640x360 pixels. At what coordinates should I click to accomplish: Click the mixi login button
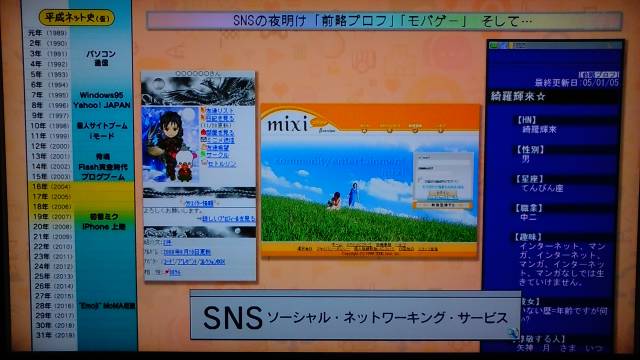(x=442, y=194)
